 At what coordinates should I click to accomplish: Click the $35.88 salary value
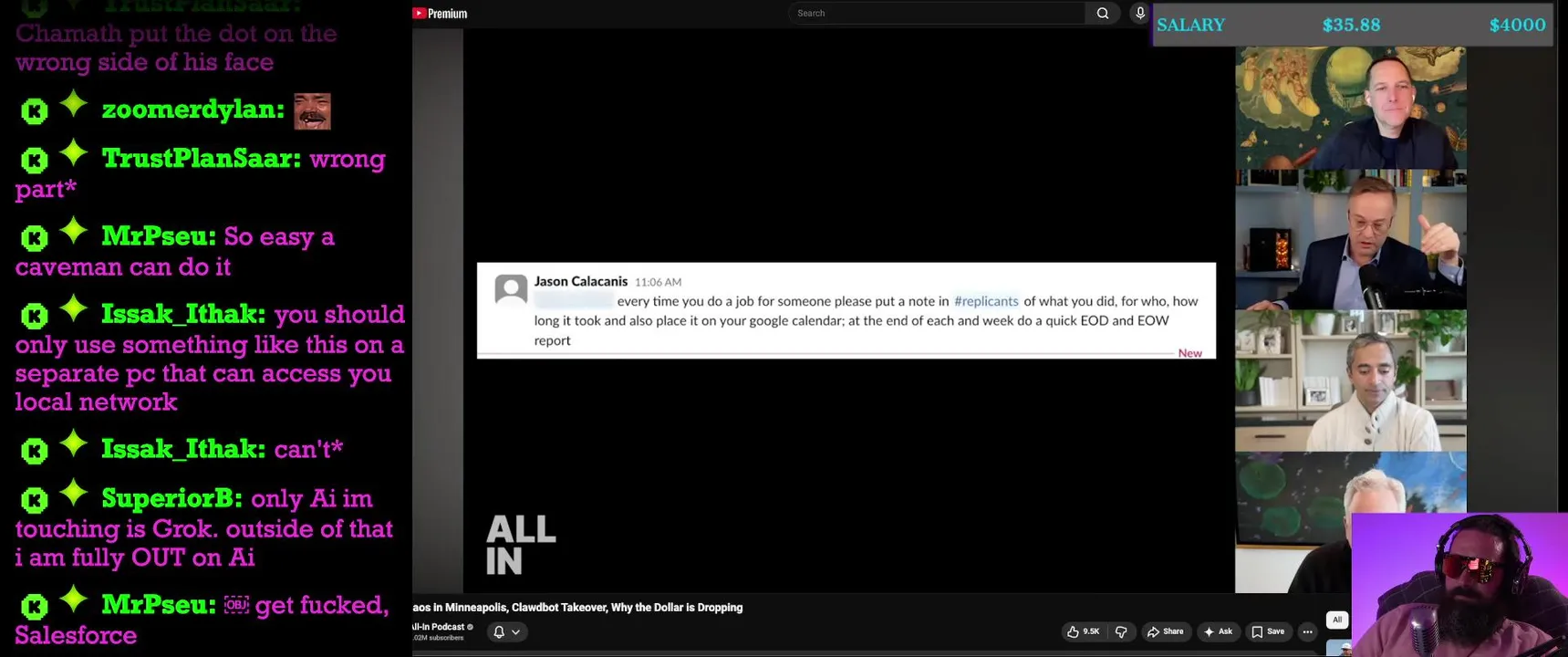1351,25
